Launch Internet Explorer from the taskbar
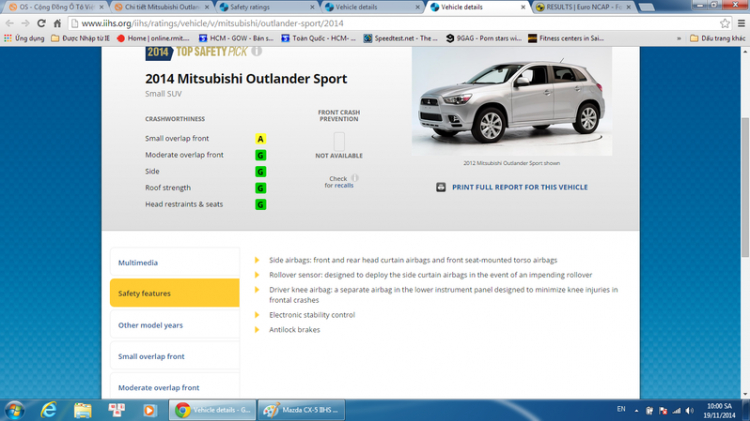This screenshot has width=750, height=421. (x=49, y=410)
